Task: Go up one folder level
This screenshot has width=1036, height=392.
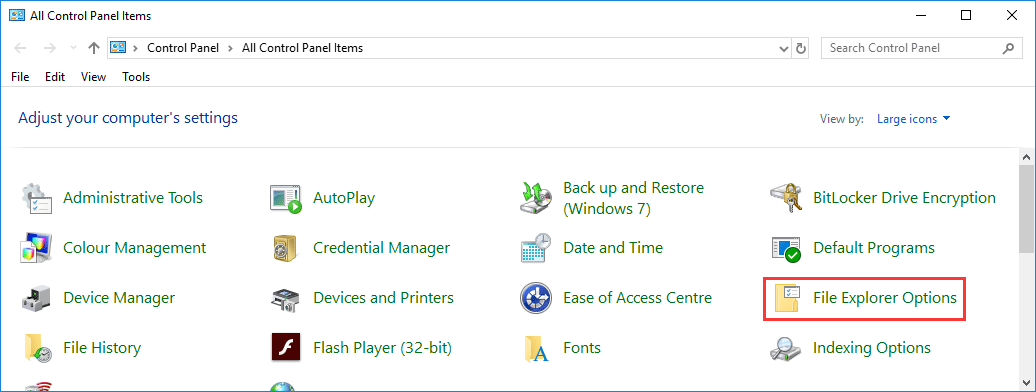Action: click(94, 48)
